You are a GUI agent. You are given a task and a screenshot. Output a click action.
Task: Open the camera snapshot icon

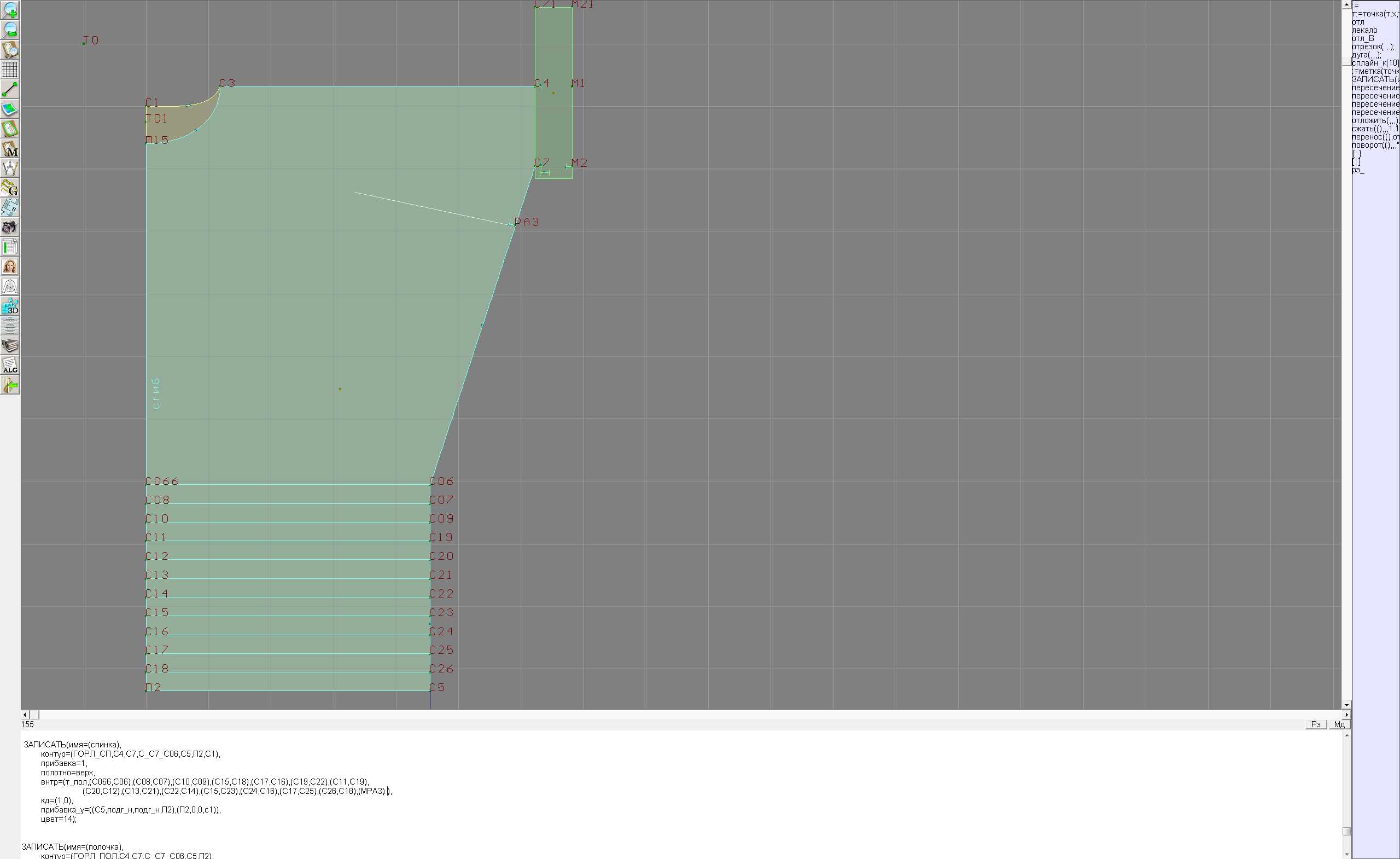10,228
